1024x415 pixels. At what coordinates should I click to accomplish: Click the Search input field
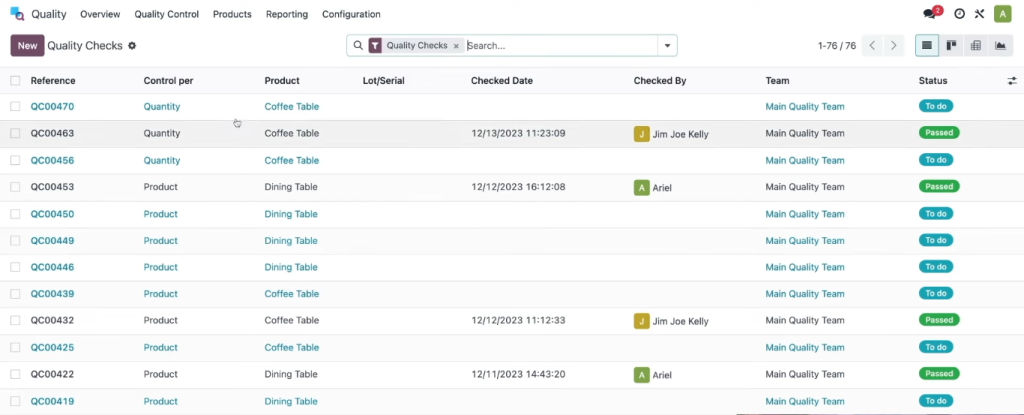[x=562, y=46]
